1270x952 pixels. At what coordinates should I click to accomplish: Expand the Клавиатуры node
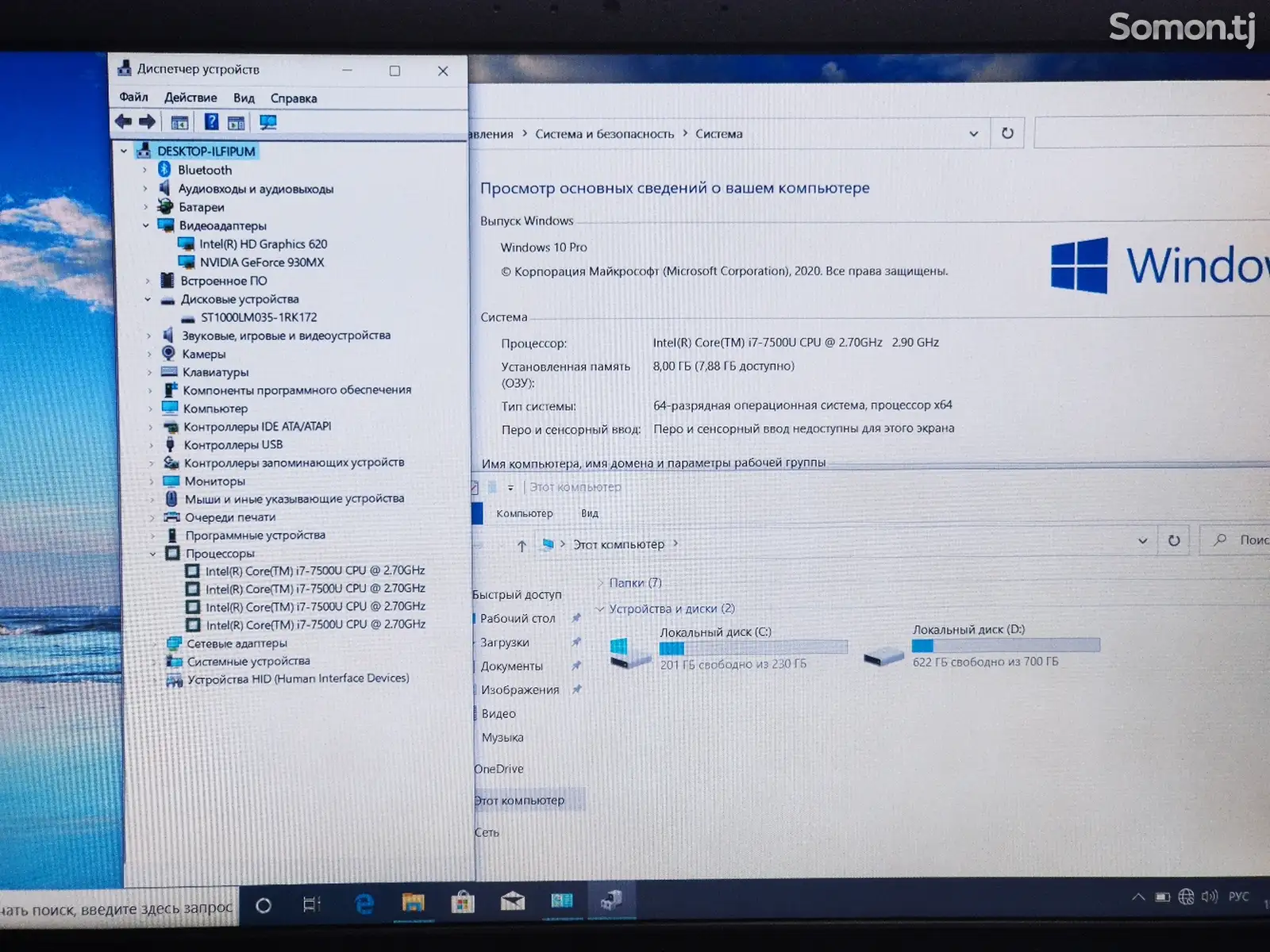(149, 372)
